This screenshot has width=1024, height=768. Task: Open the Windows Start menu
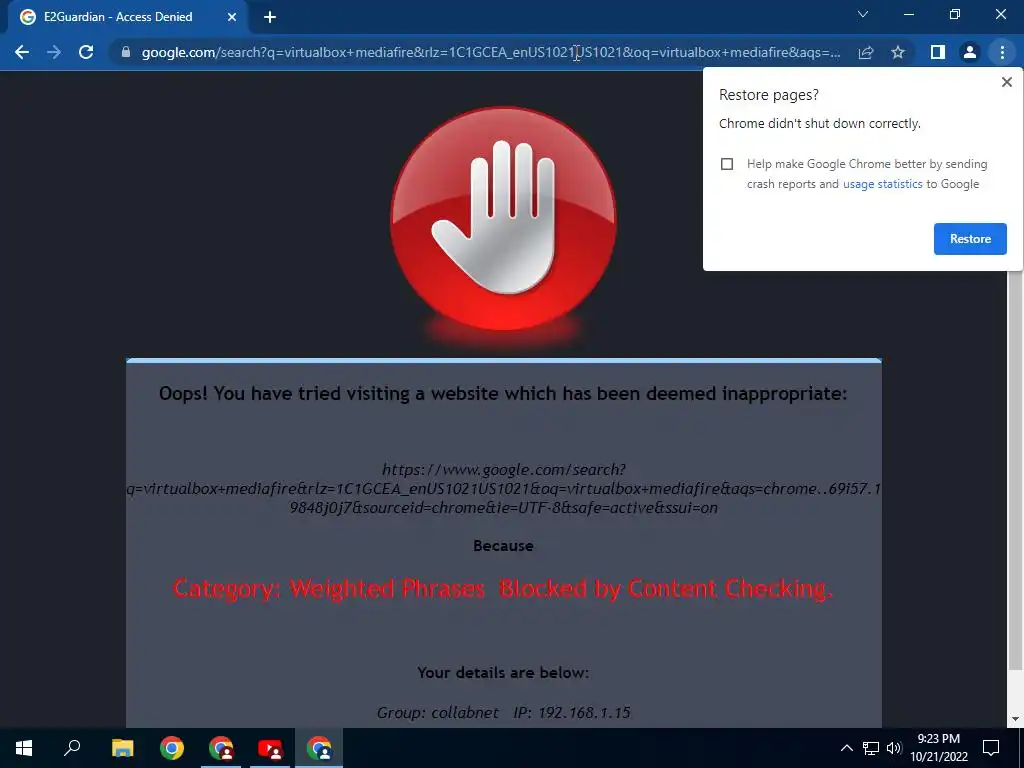(24, 748)
